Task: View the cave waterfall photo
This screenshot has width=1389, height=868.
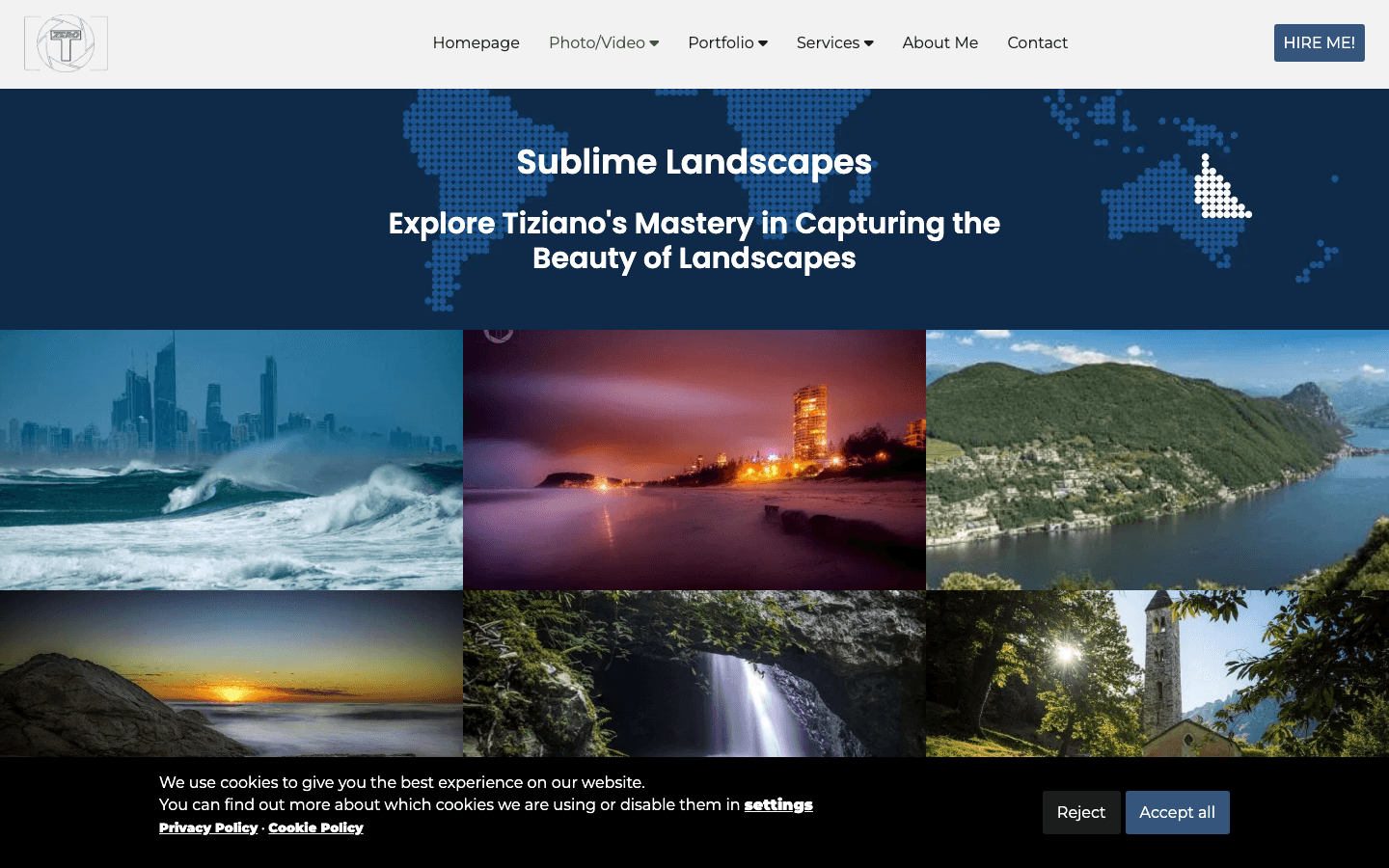Action: tap(694, 673)
